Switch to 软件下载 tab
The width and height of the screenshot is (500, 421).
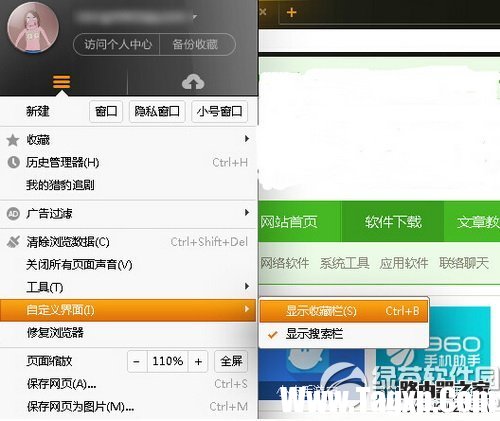tap(393, 222)
